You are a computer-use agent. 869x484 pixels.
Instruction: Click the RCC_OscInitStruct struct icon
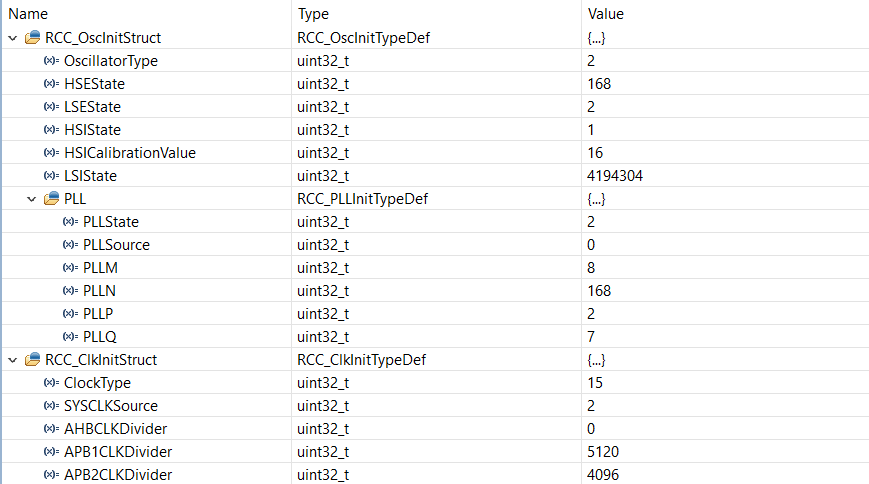pos(32,38)
